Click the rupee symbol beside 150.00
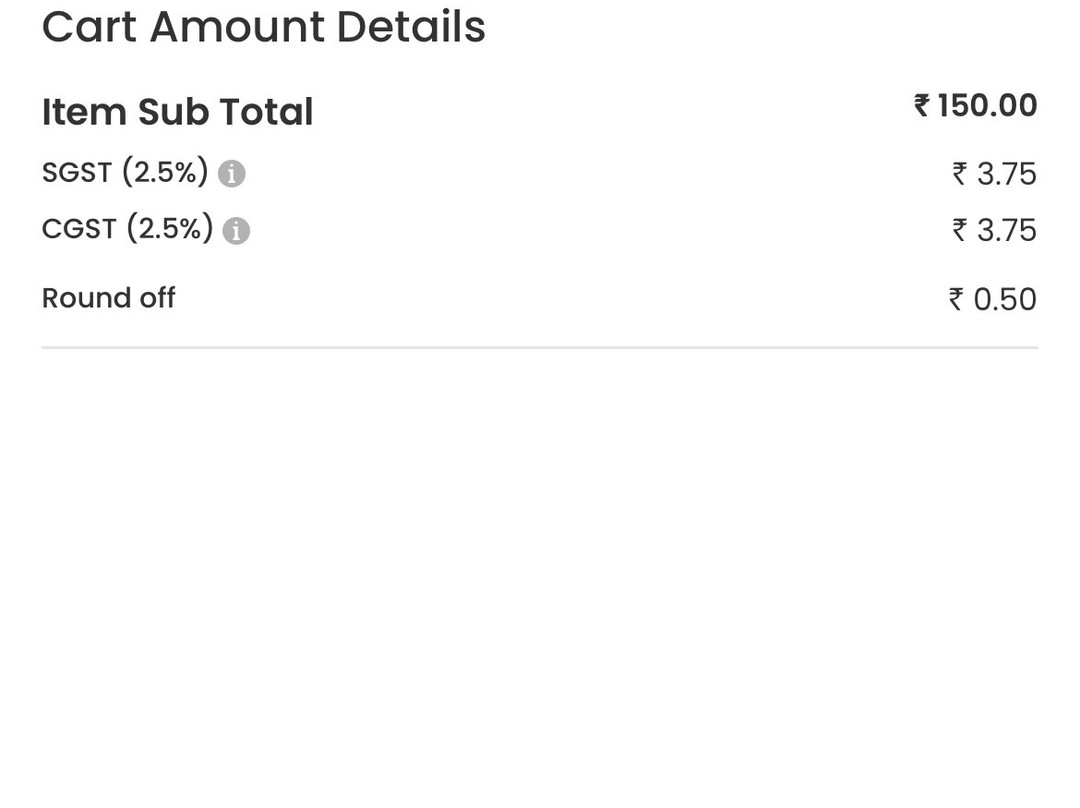The height and width of the screenshot is (808, 1080). click(x=922, y=105)
